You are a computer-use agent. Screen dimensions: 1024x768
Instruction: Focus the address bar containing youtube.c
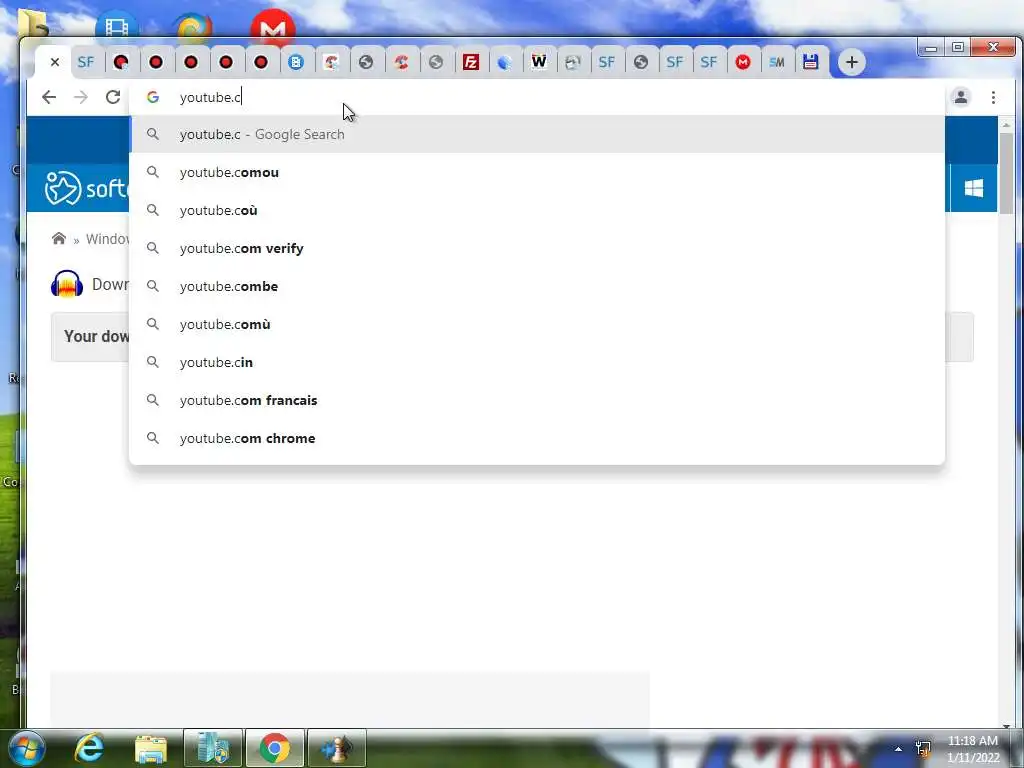pyautogui.click(x=536, y=97)
